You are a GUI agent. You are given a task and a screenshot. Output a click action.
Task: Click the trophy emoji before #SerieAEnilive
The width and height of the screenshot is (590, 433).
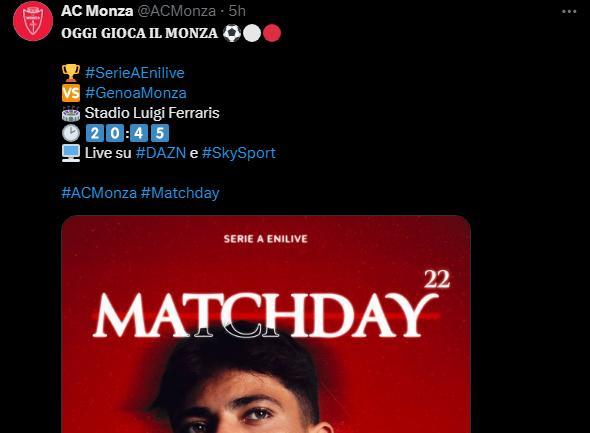tap(71, 73)
